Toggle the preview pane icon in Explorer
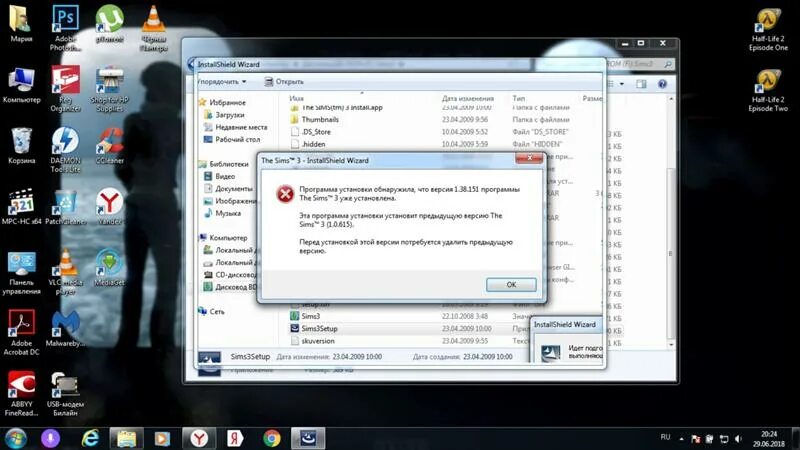 click(x=641, y=84)
